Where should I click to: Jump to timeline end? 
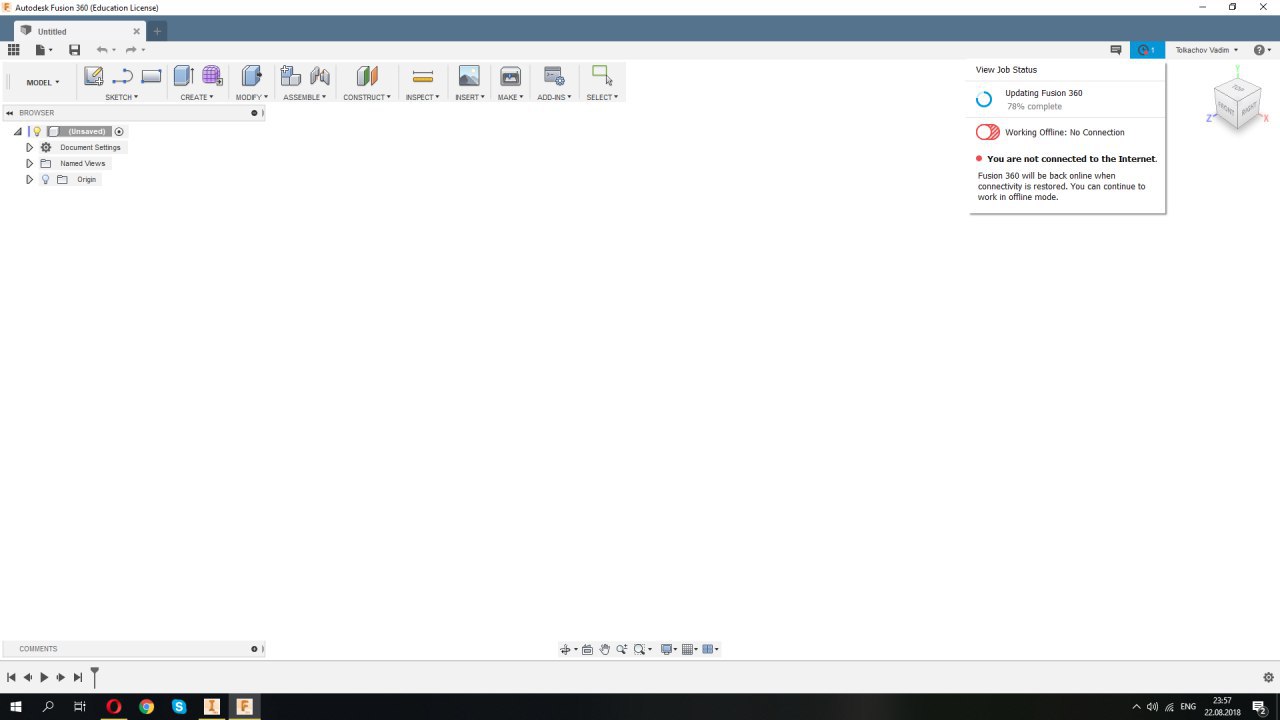click(78, 677)
